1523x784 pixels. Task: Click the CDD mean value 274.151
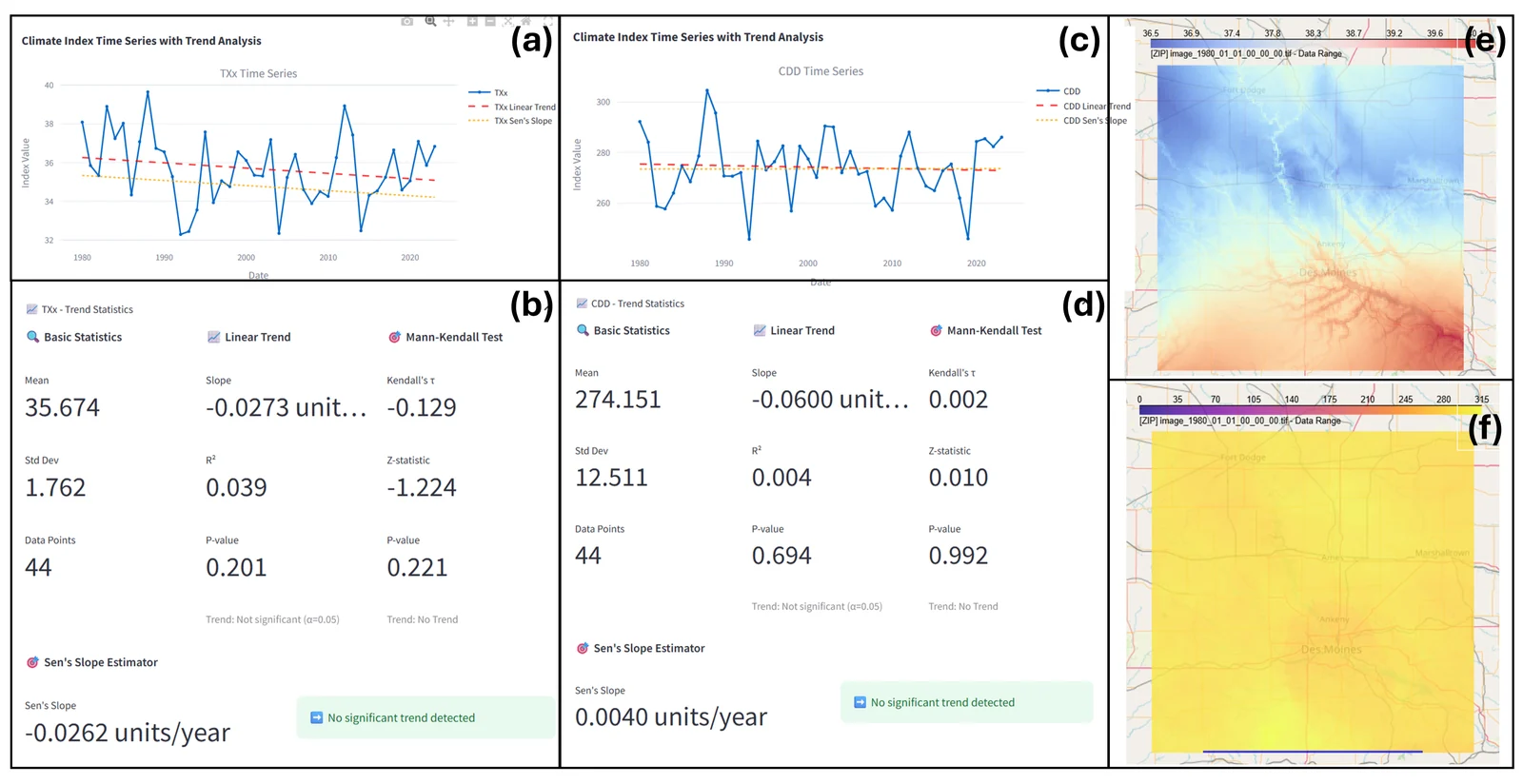[x=618, y=400]
